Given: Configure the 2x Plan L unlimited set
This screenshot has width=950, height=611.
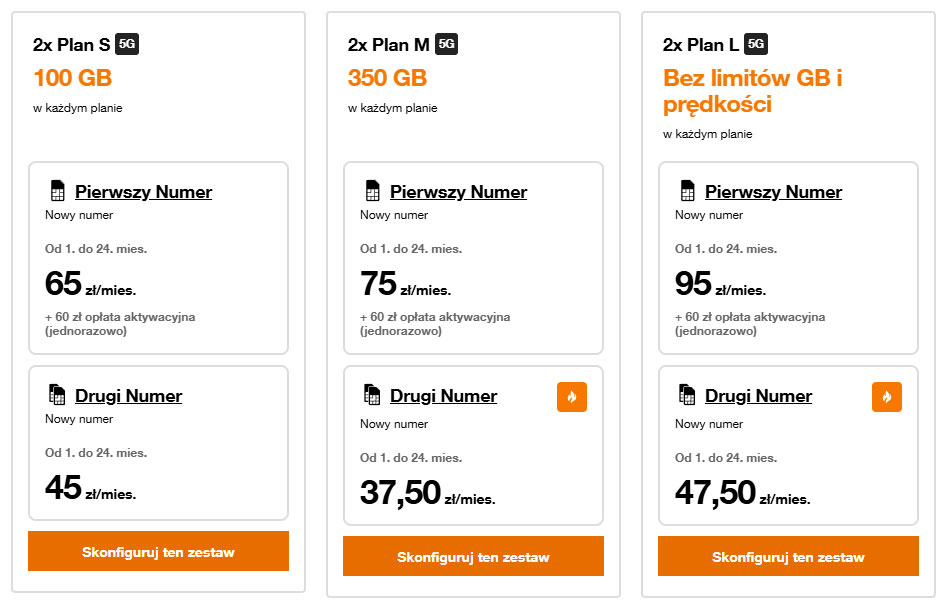Looking at the screenshot, I should [x=788, y=556].
